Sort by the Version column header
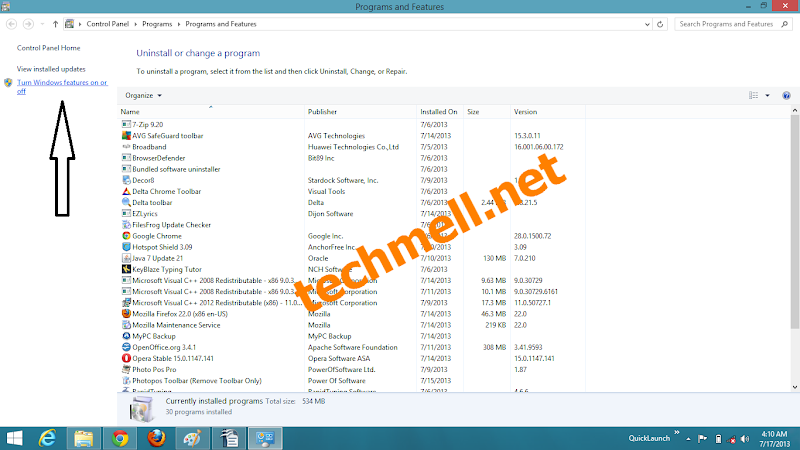The height and width of the screenshot is (450, 800). click(x=547, y=111)
